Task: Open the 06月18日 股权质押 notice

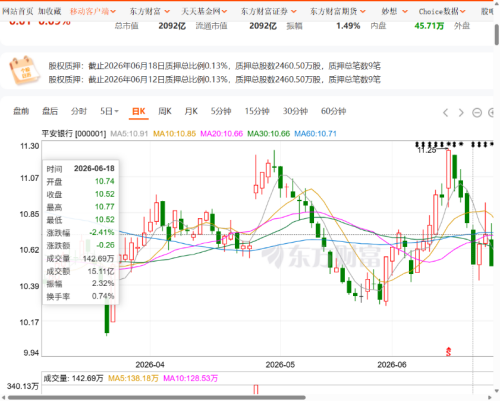Action: click(x=214, y=66)
